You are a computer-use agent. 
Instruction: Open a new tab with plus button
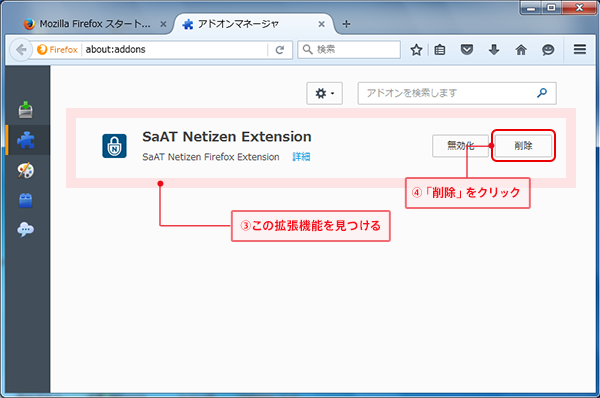pos(346,24)
